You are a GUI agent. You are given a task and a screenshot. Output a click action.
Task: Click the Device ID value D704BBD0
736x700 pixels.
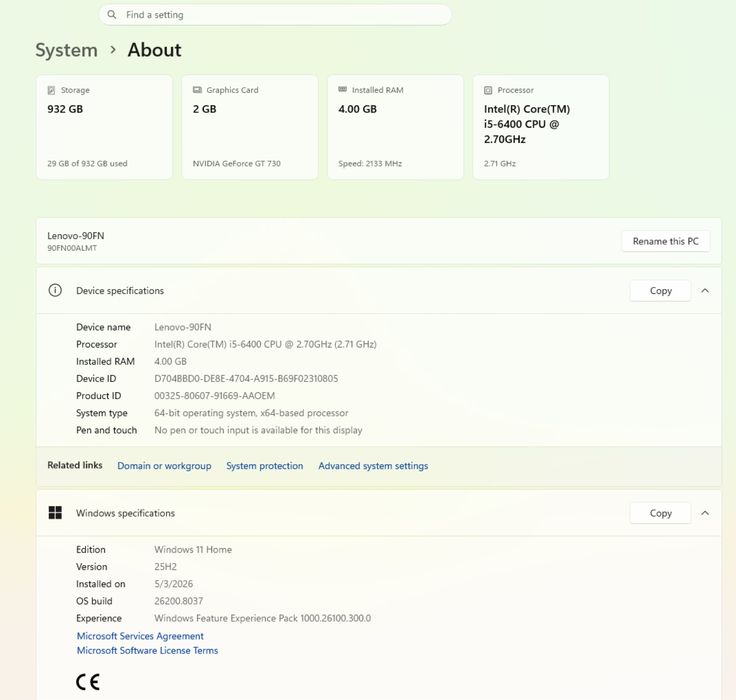(x=246, y=378)
